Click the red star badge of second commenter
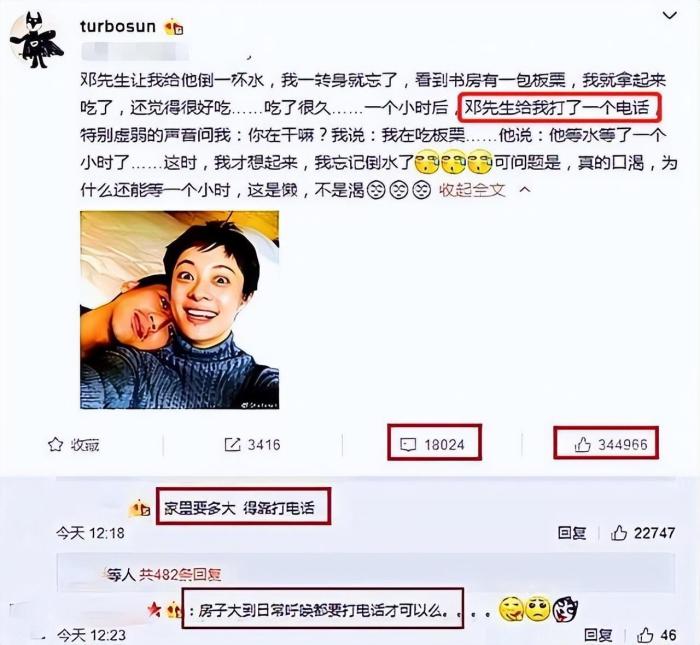The height and width of the screenshot is (645, 700). click(x=154, y=610)
